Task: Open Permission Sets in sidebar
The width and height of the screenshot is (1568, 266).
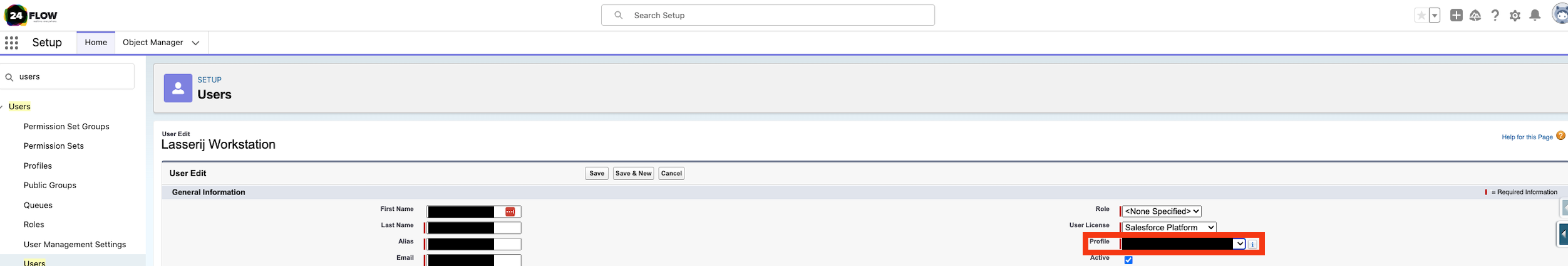Action: pyautogui.click(x=54, y=146)
